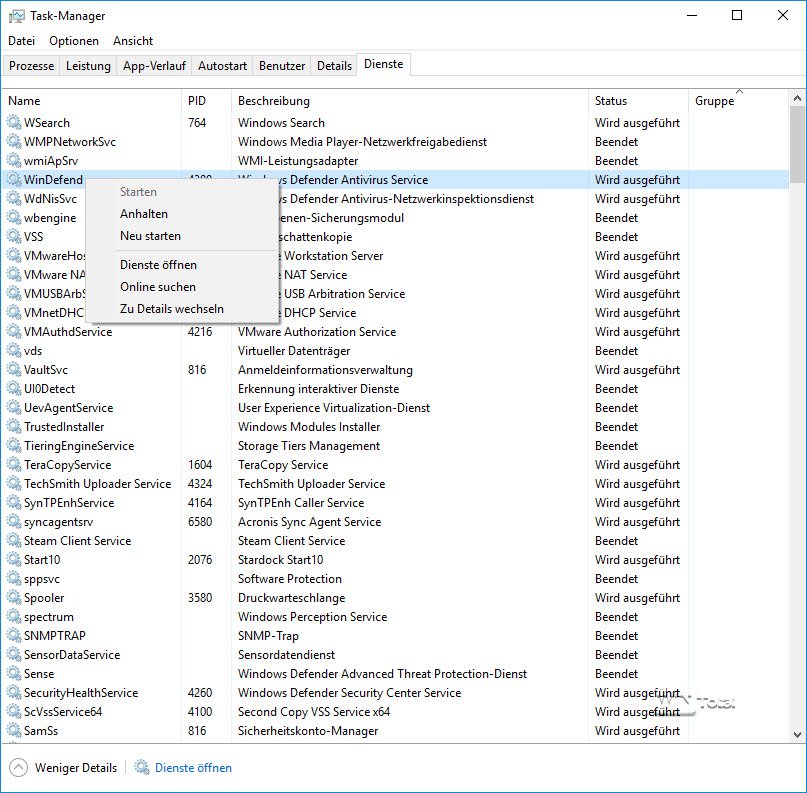This screenshot has width=807, height=793.
Task: Click the Task-Manager title bar app icon
Action: [x=16, y=16]
